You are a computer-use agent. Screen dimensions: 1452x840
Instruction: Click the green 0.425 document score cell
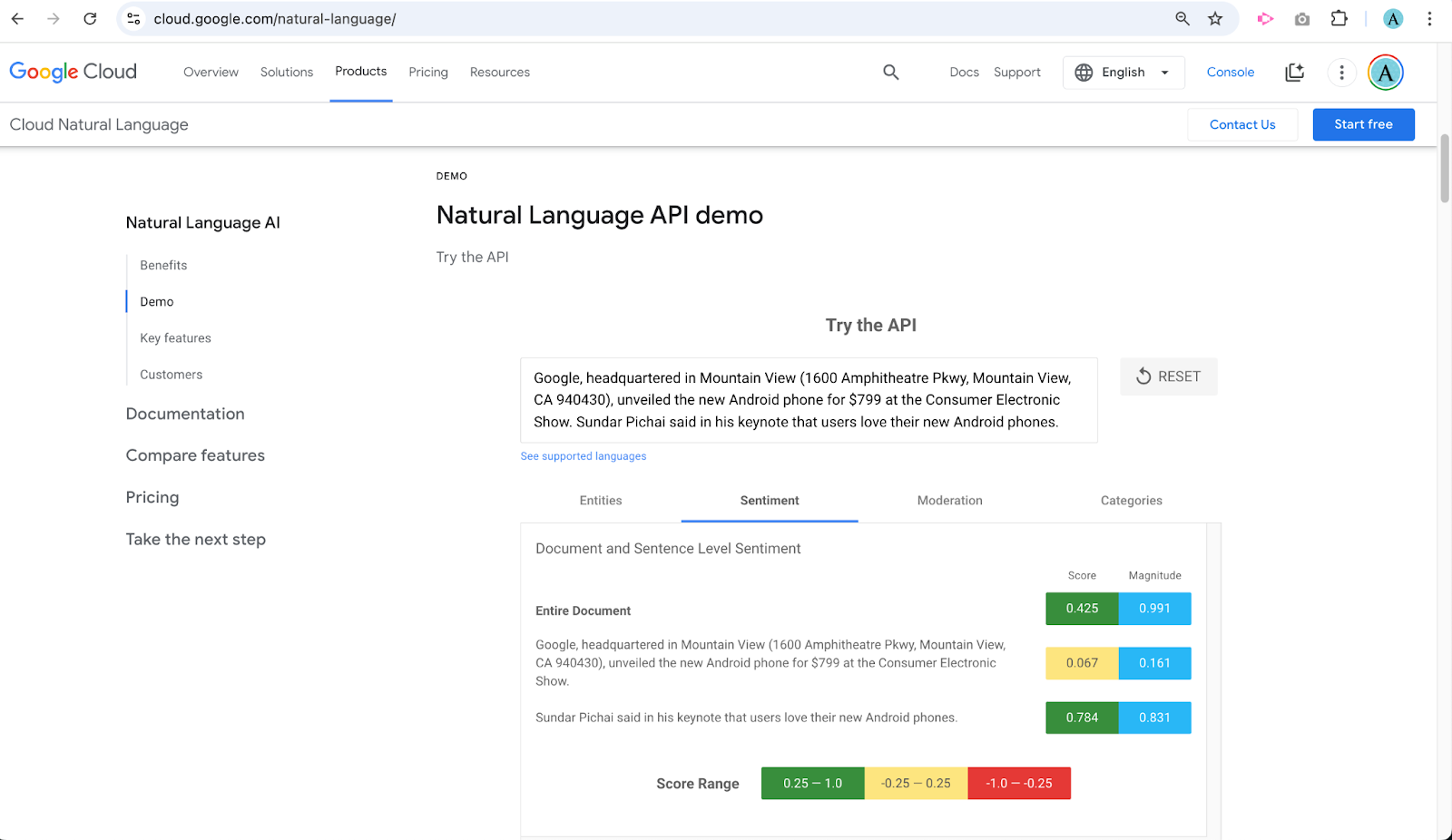pyautogui.click(x=1082, y=609)
